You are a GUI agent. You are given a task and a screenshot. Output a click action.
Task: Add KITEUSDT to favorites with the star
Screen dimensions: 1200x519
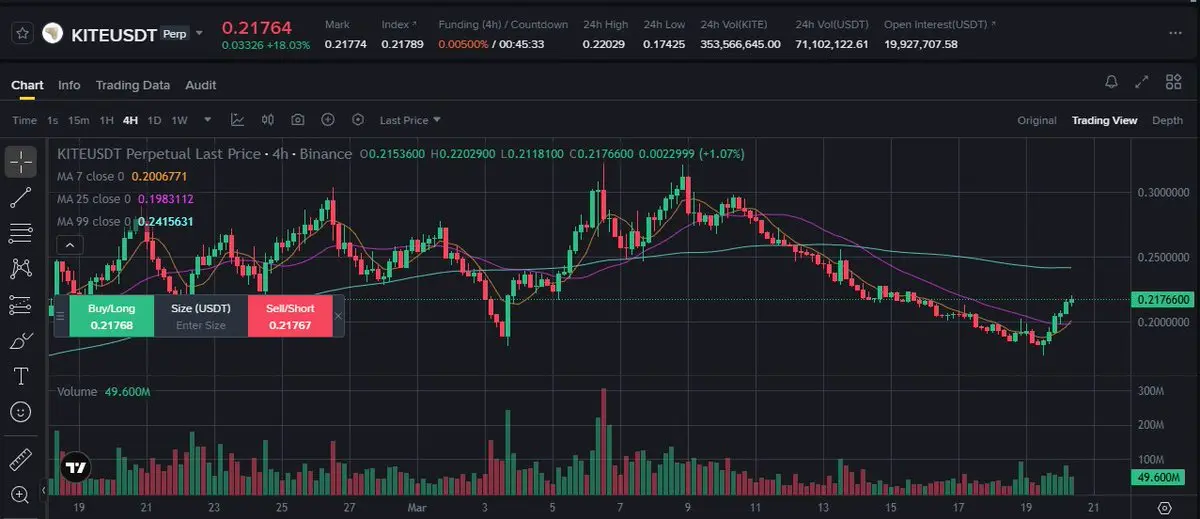20,34
